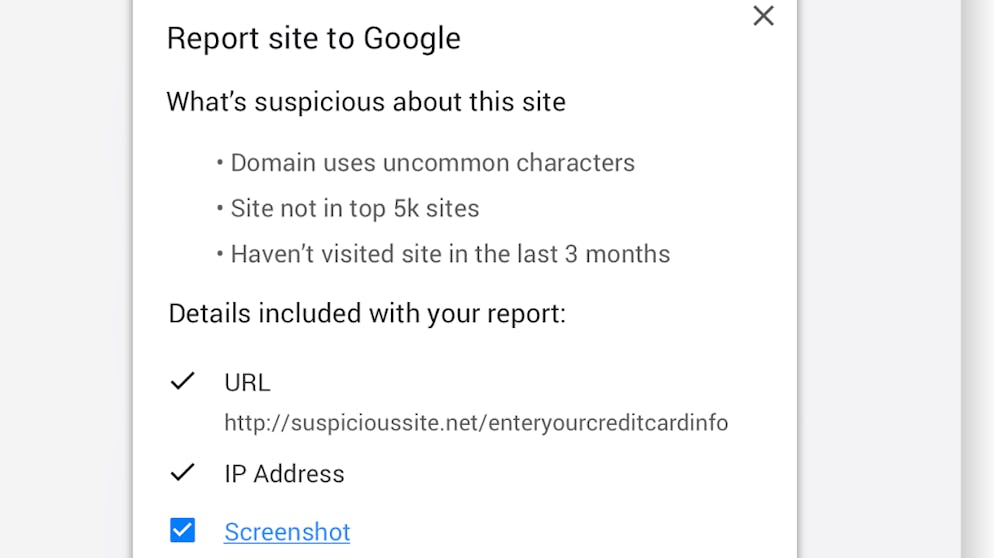Click the "Report site to Google" title
This screenshot has width=994, height=558.
[313, 38]
